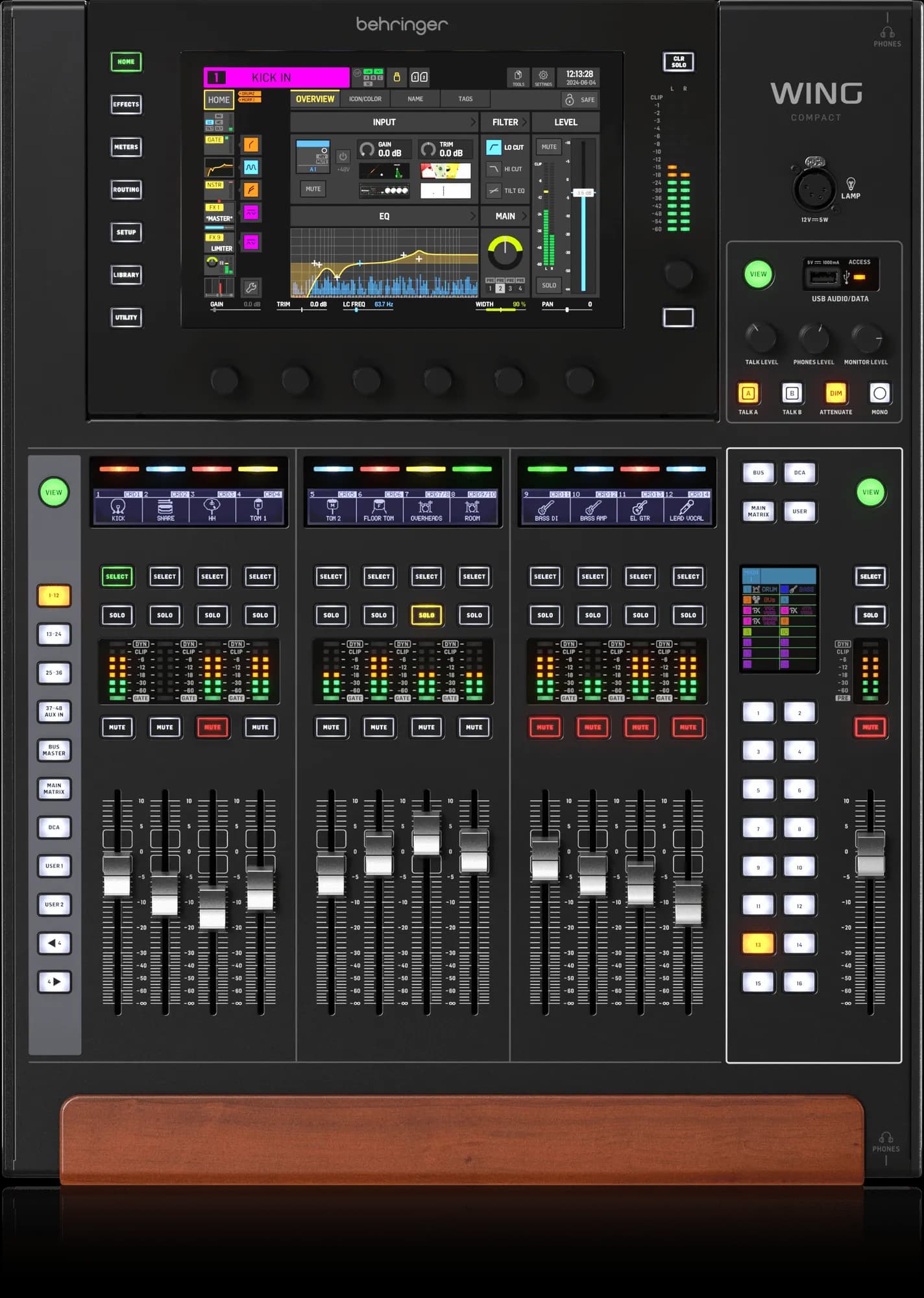
Task: Hit the right-arrow layer scroll button
Action: (55, 982)
